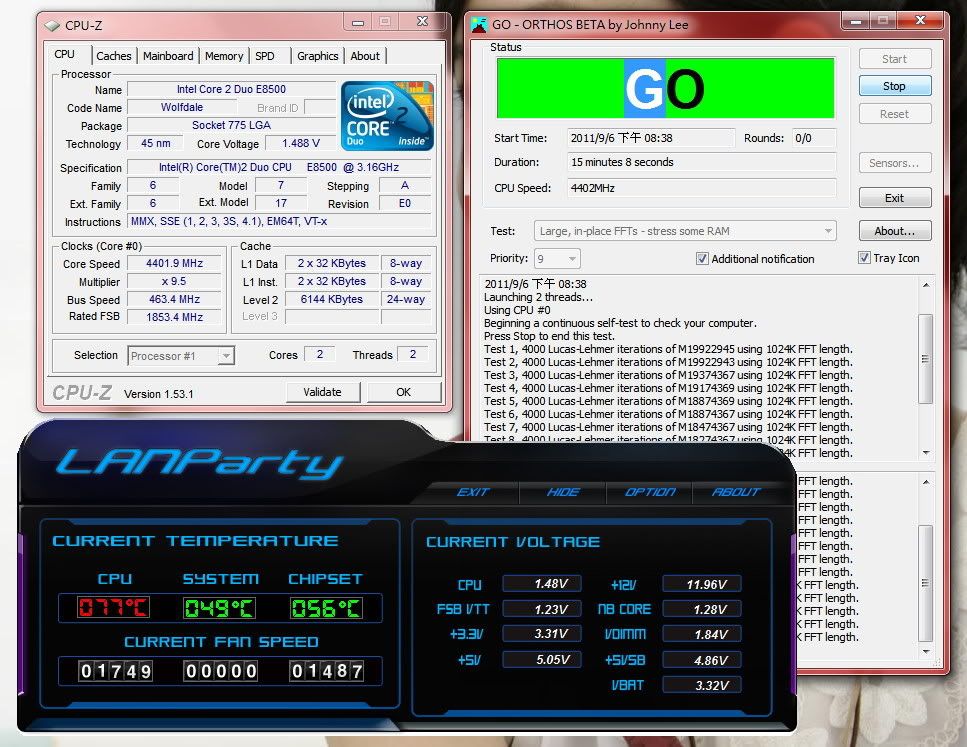967x747 pixels.
Task: Click the Start Time field in ORTHOS
Action: 651,138
